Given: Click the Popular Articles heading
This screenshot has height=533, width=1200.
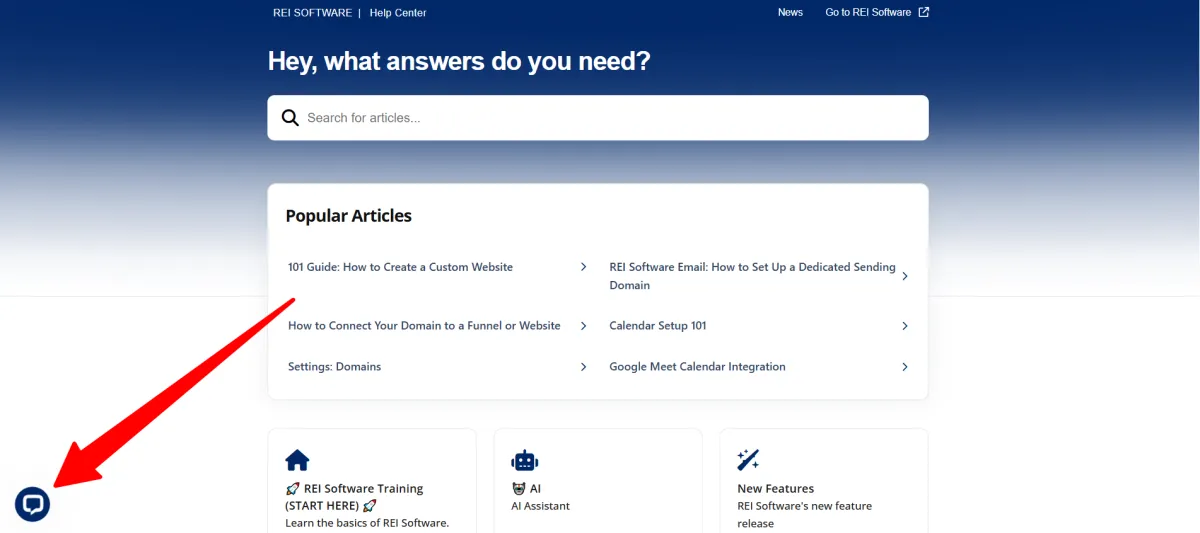Looking at the screenshot, I should (x=349, y=216).
